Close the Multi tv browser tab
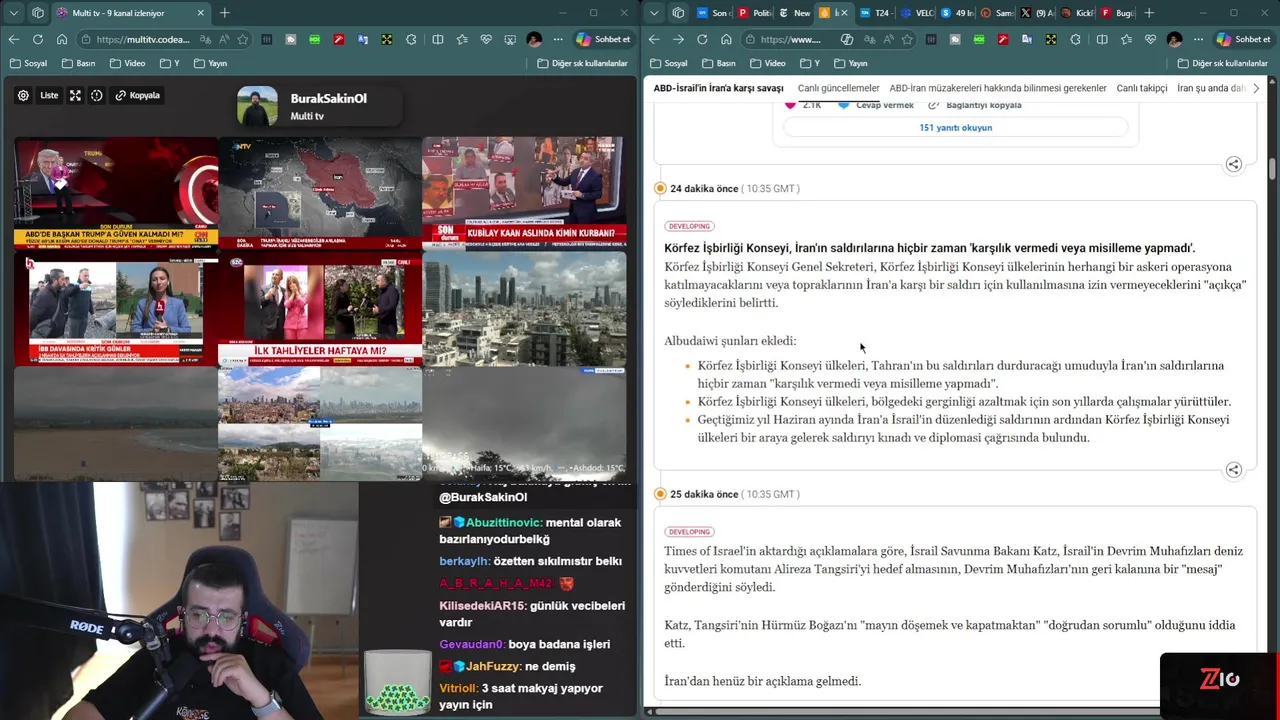Screen dimensions: 1280x720 (200, 13)
